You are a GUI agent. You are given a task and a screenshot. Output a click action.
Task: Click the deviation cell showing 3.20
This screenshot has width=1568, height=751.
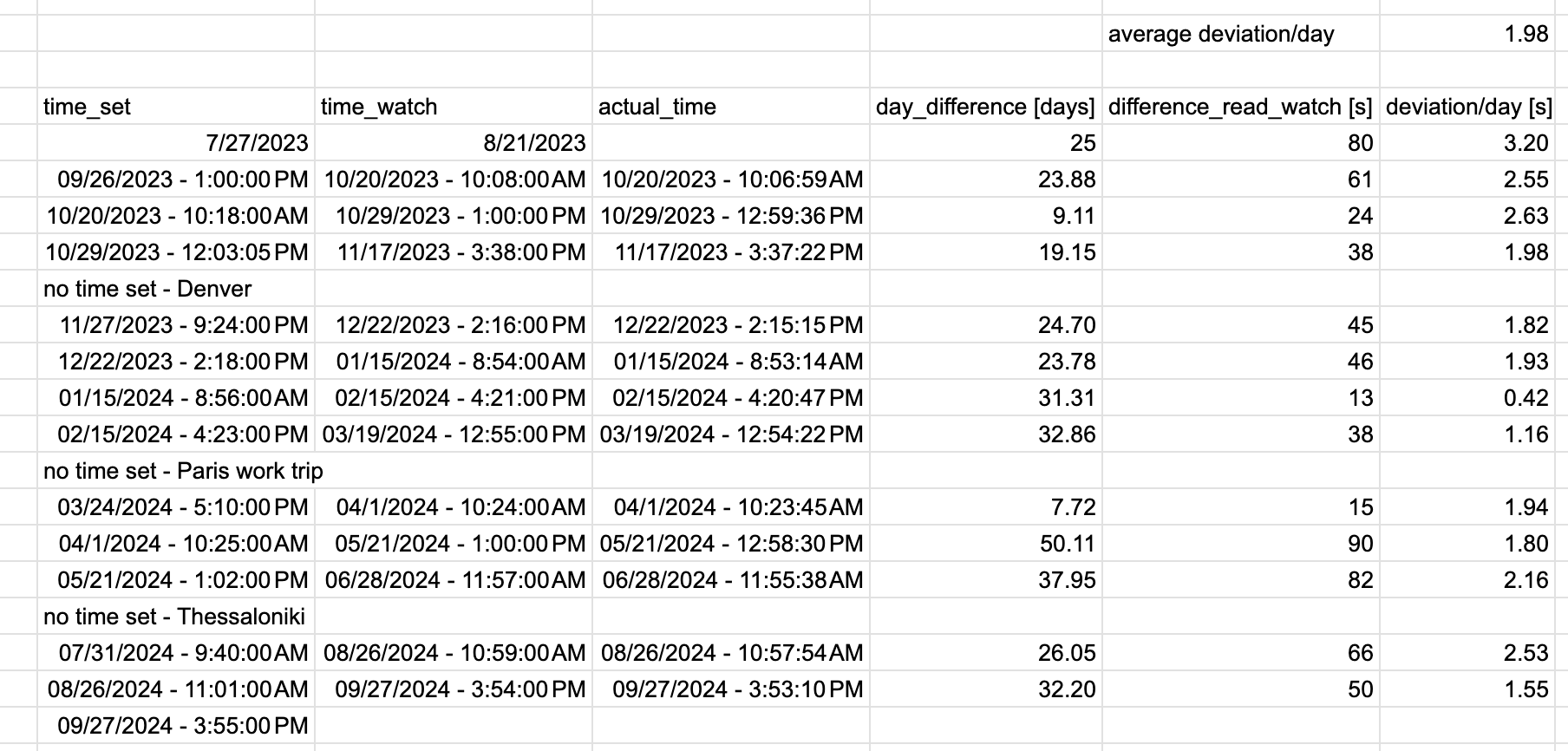coord(1467,143)
